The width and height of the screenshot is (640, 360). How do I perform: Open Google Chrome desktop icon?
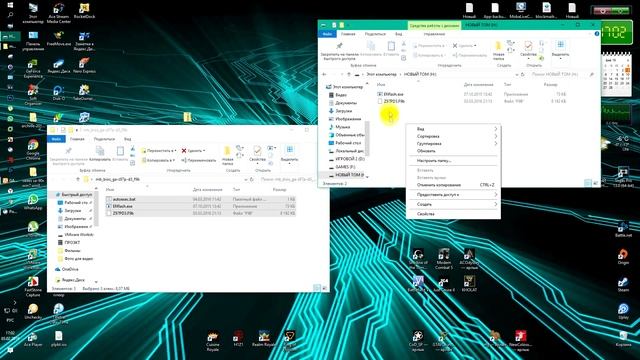tap(33, 150)
